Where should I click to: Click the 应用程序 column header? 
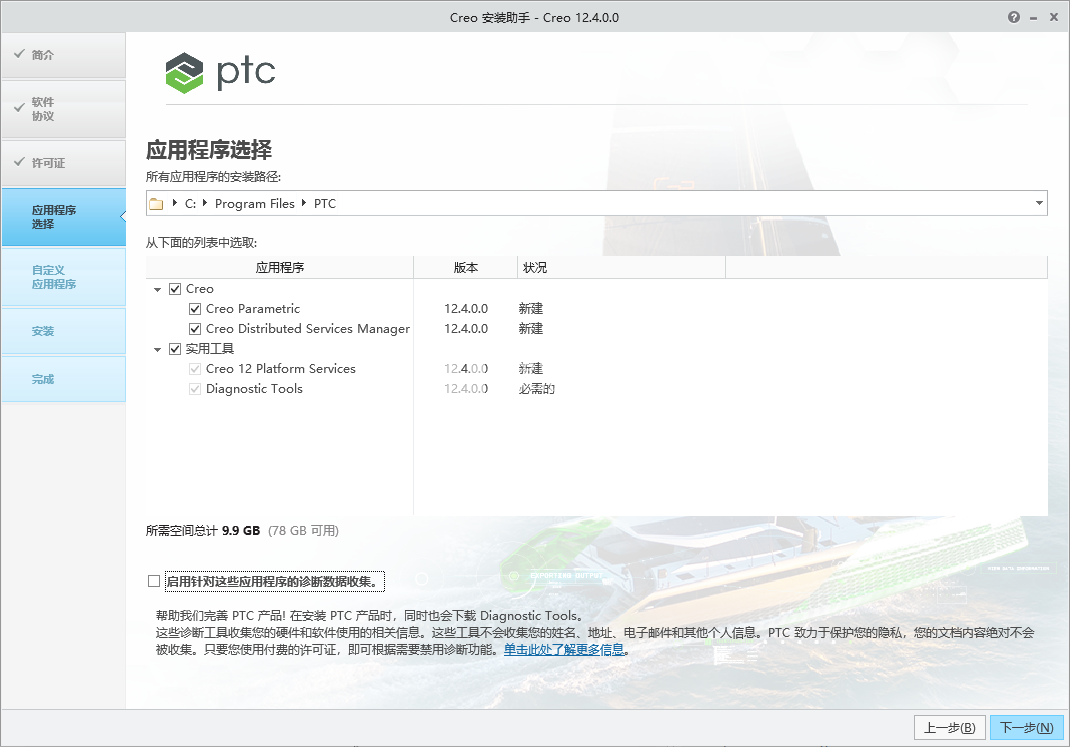tap(280, 267)
